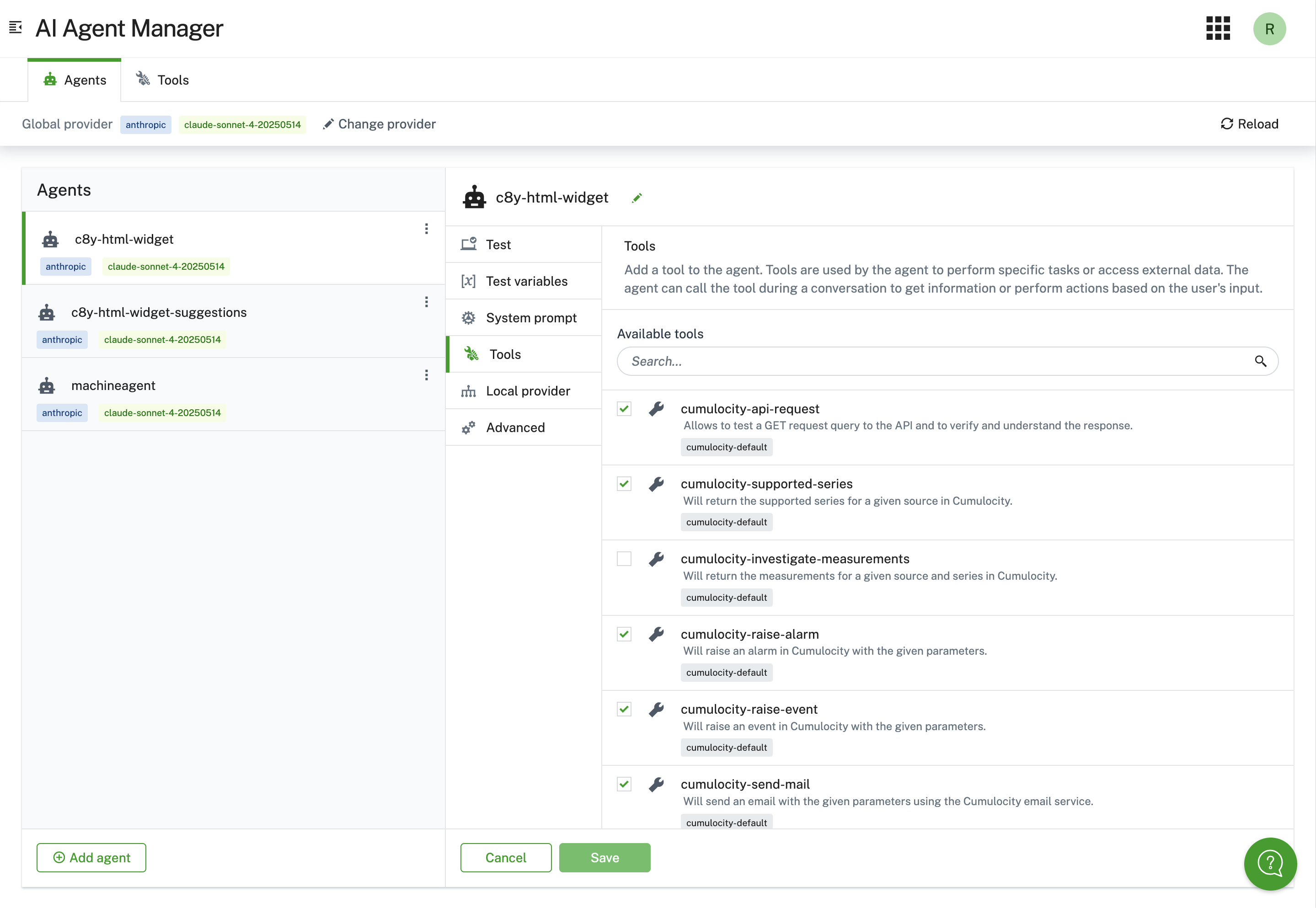
Task: Click the pencil icon beside c8y-html-widget title
Action: coord(637,198)
